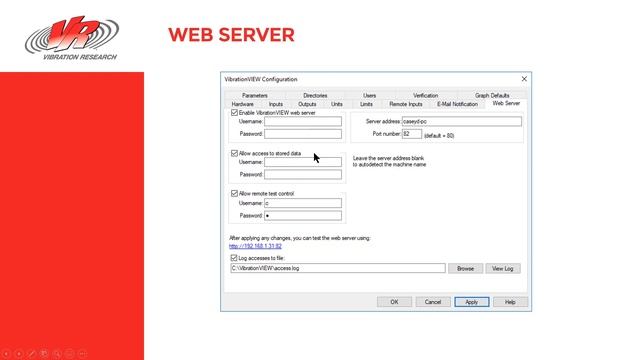Image resolution: width=640 pixels, height=360 pixels.
Task: Click the remote test control Password field
Action: click(x=303, y=216)
